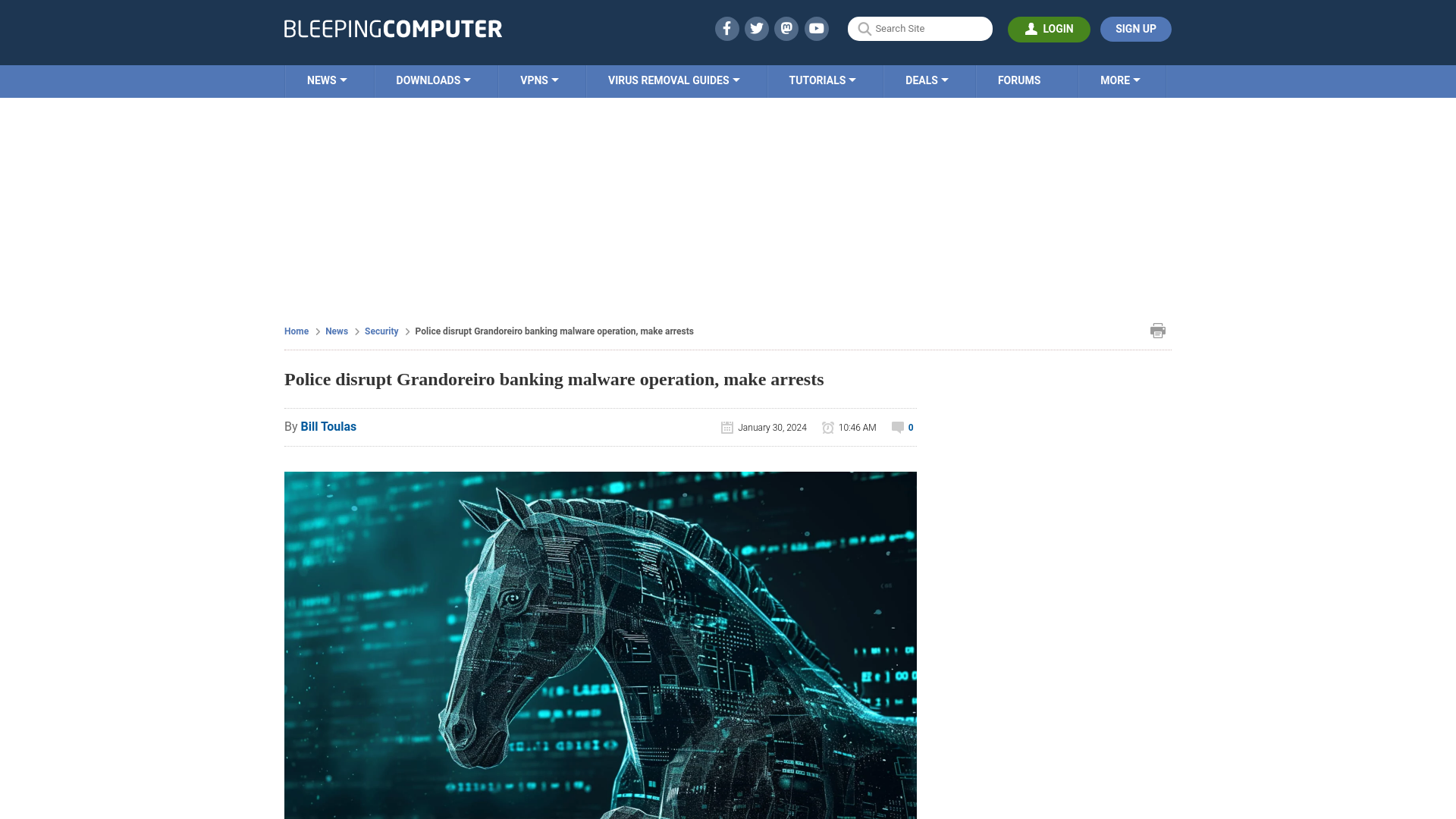Click the Twitter social media icon
The width and height of the screenshot is (1456, 819).
757,28
